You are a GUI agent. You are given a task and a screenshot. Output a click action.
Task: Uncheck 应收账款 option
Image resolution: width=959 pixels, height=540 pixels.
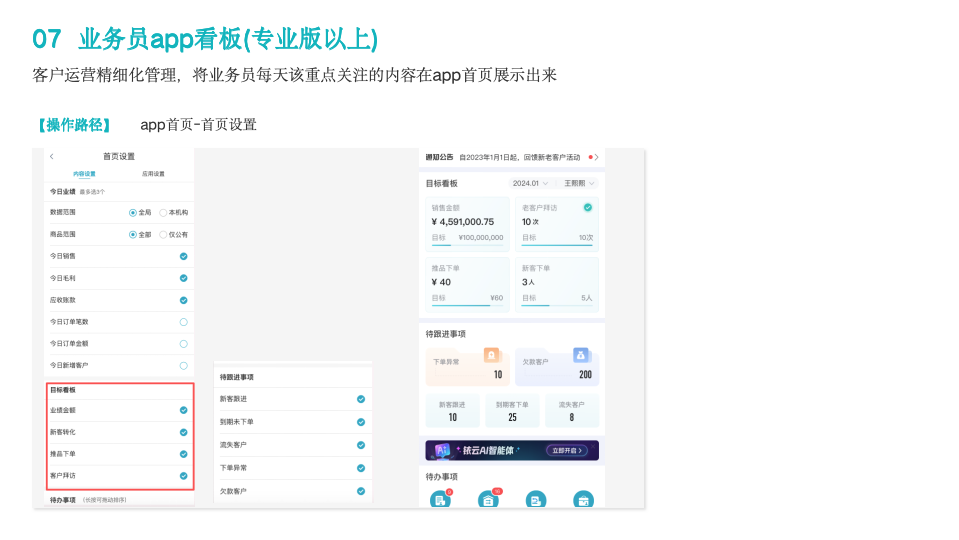183,300
